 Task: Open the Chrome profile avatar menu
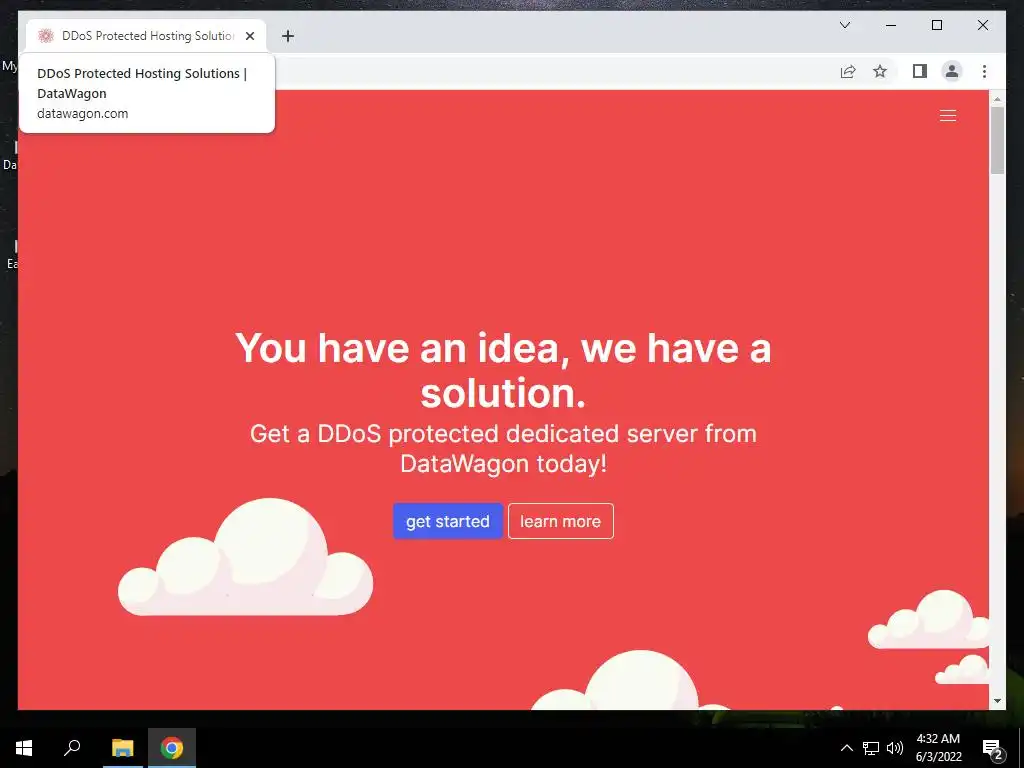[x=952, y=71]
